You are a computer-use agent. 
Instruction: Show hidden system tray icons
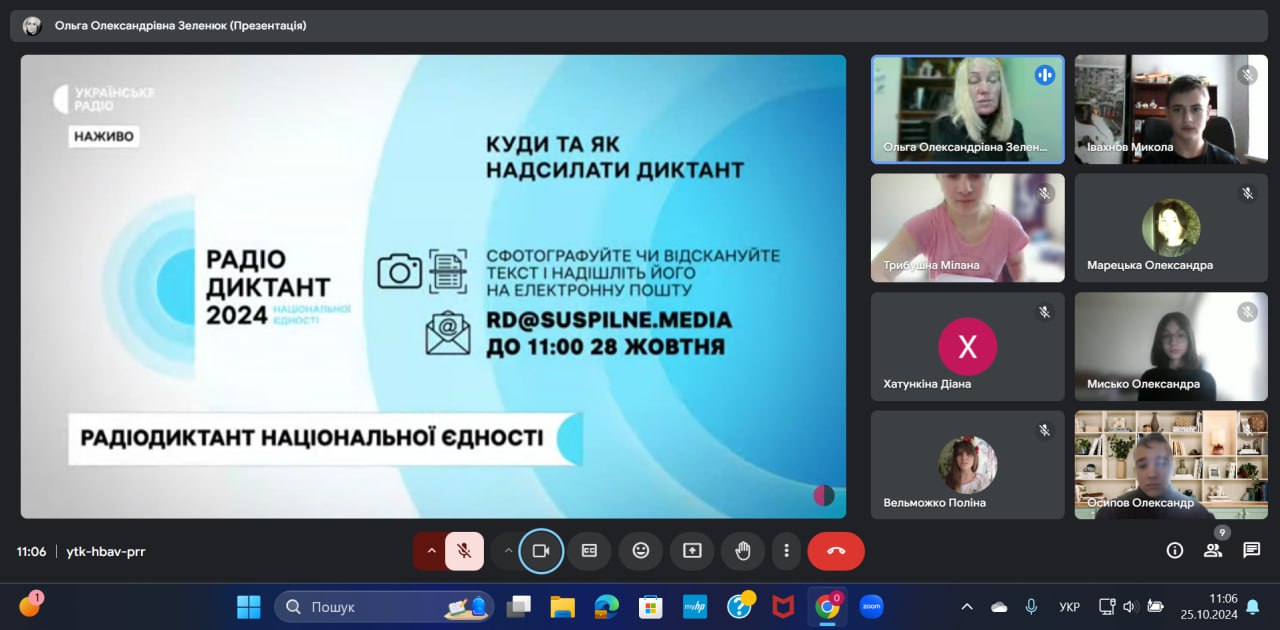coord(967,607)
